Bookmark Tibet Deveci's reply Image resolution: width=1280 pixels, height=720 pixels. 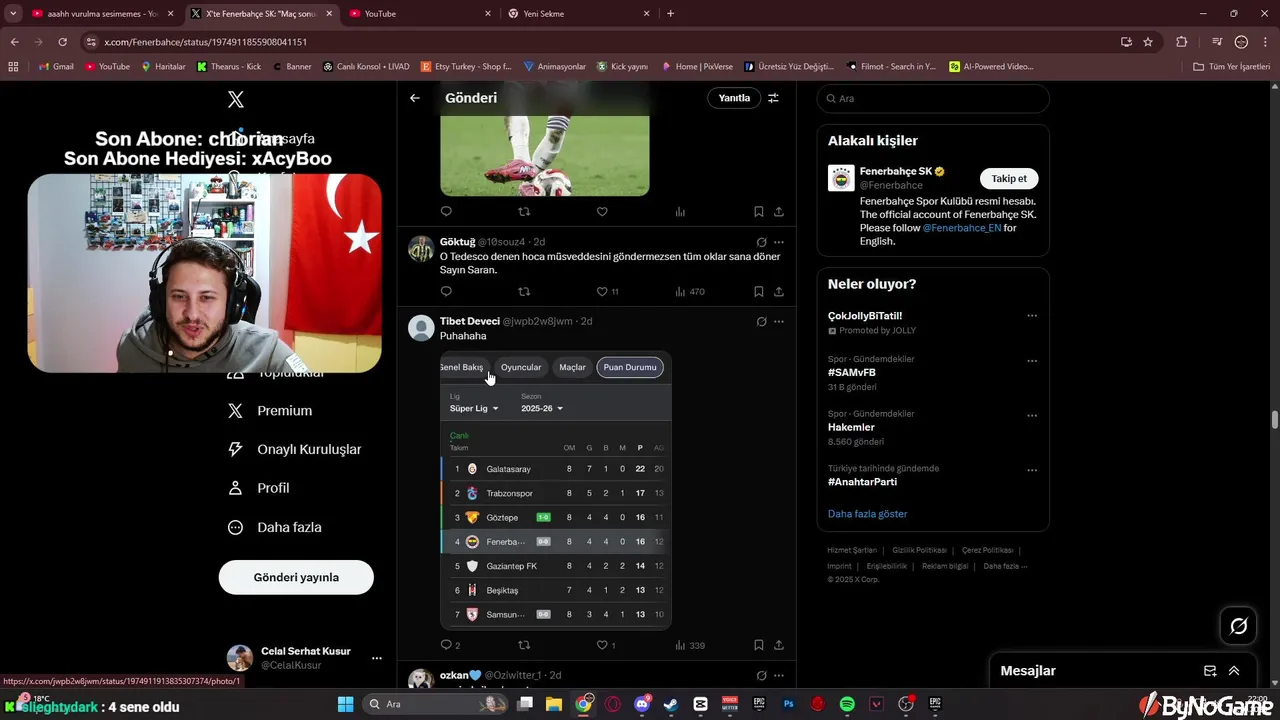(759, 645)
